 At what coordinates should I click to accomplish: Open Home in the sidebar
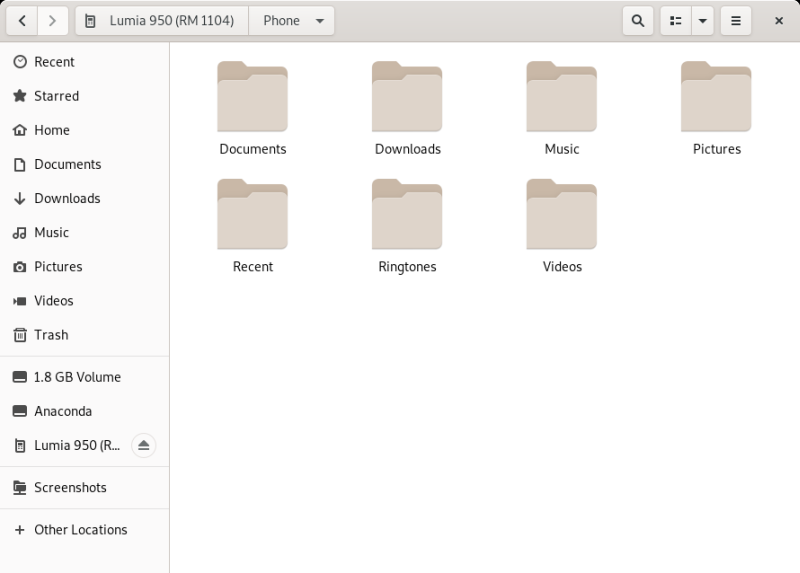click(52, 130)
